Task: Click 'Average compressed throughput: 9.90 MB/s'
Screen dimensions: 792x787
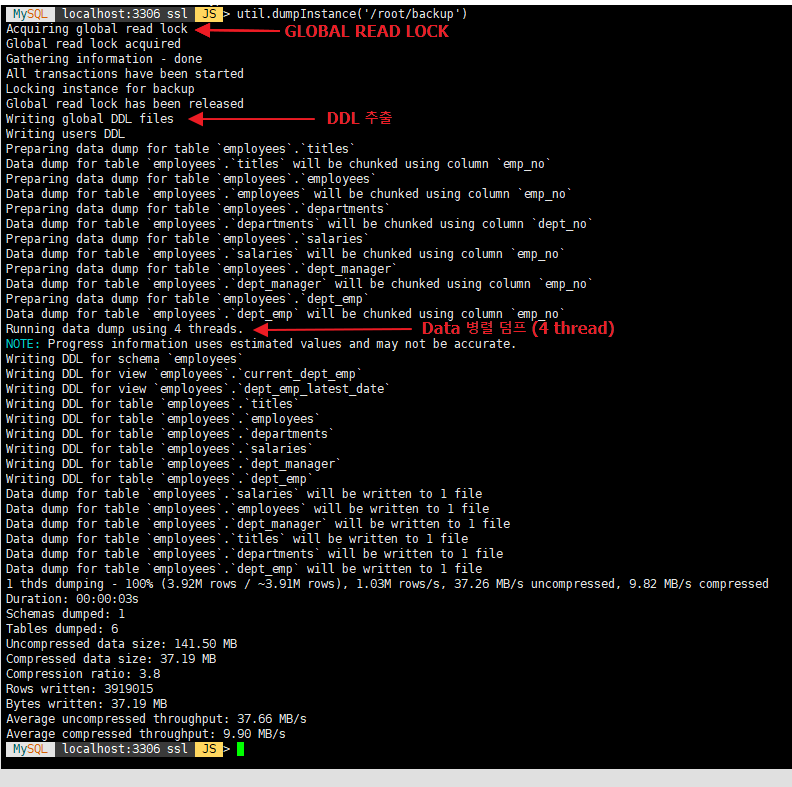Action: coord(145,734)
